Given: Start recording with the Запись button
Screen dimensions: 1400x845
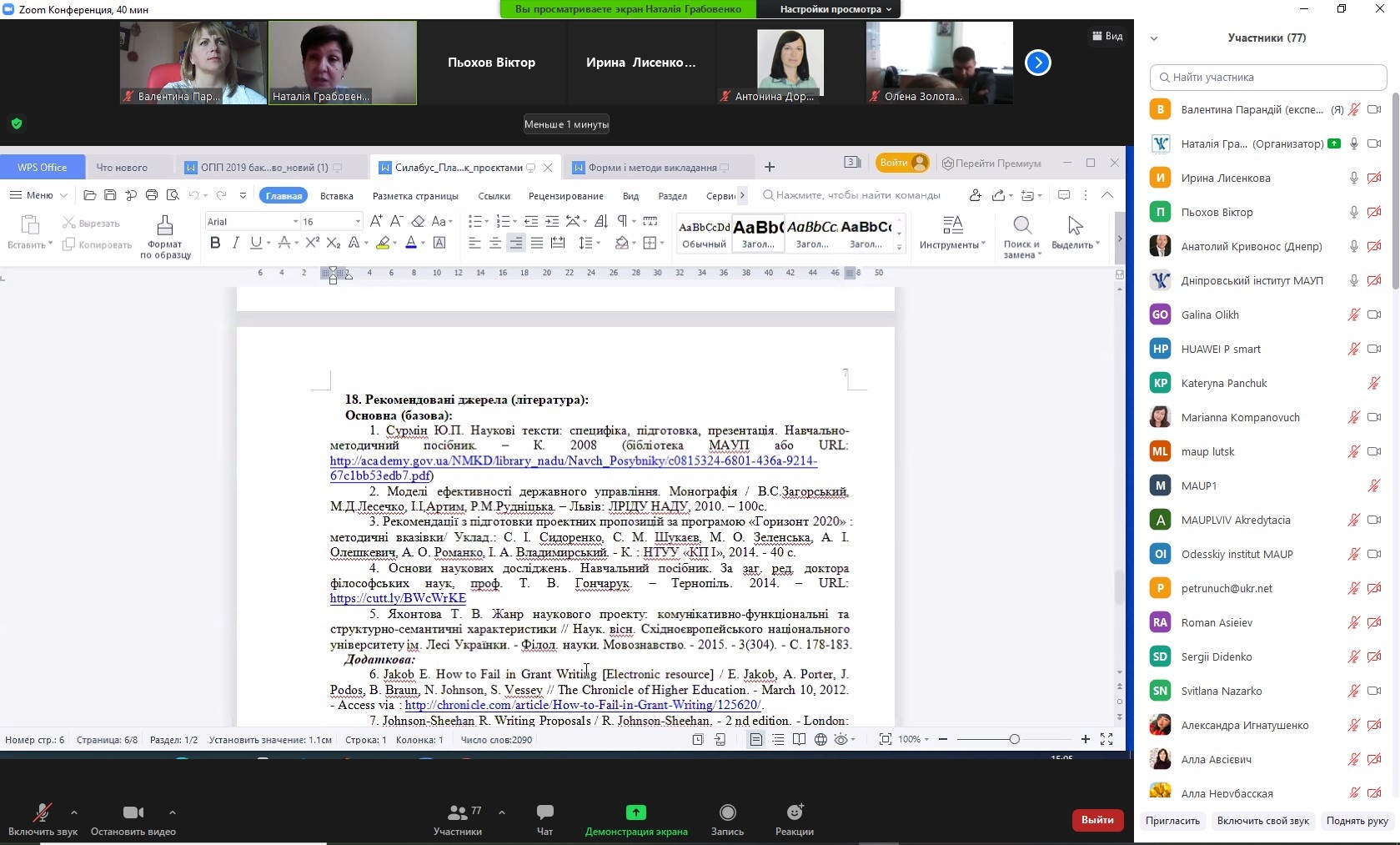Looking at the screenshot, I should tap(727, 819).
